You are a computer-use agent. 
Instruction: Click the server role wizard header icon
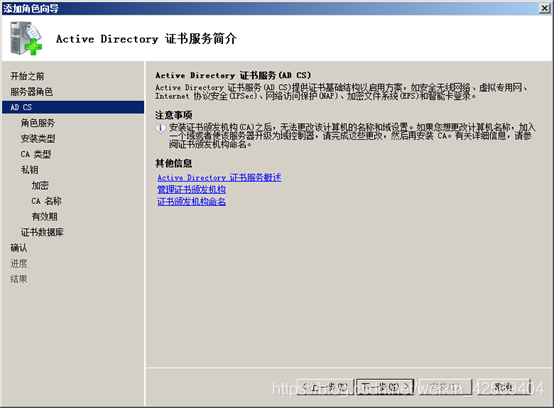click(26, 38)
